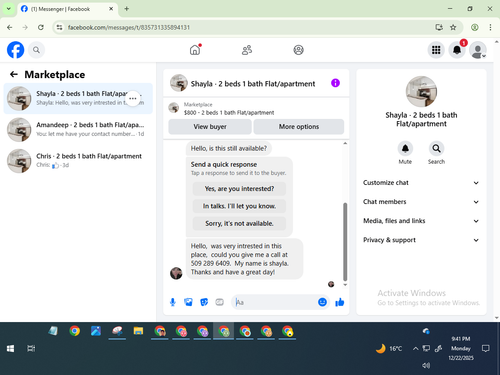Open the volume speaker icon in tray
The width and height of the screenshot is (500, 375).
[426, 365]
